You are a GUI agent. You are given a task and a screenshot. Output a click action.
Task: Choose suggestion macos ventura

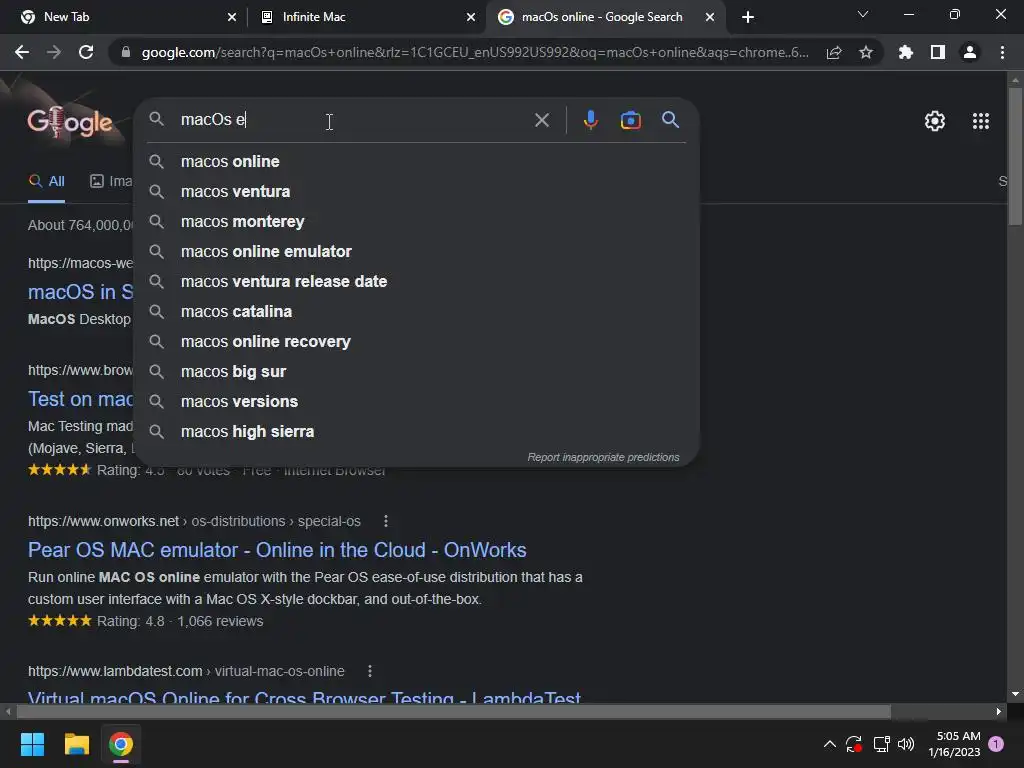[417, 191]
